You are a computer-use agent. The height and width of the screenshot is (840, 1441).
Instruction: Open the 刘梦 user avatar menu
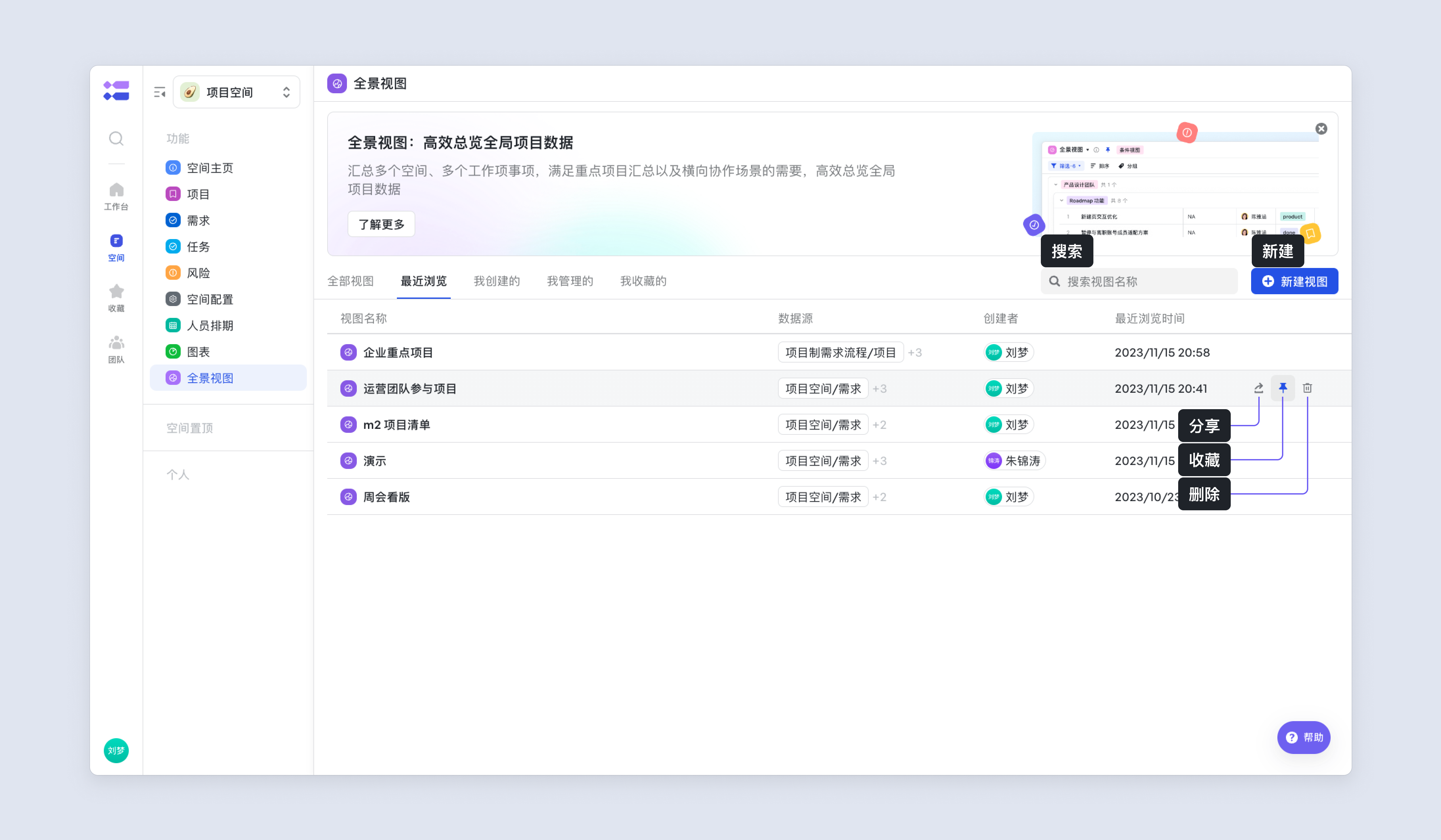[116, 750]
